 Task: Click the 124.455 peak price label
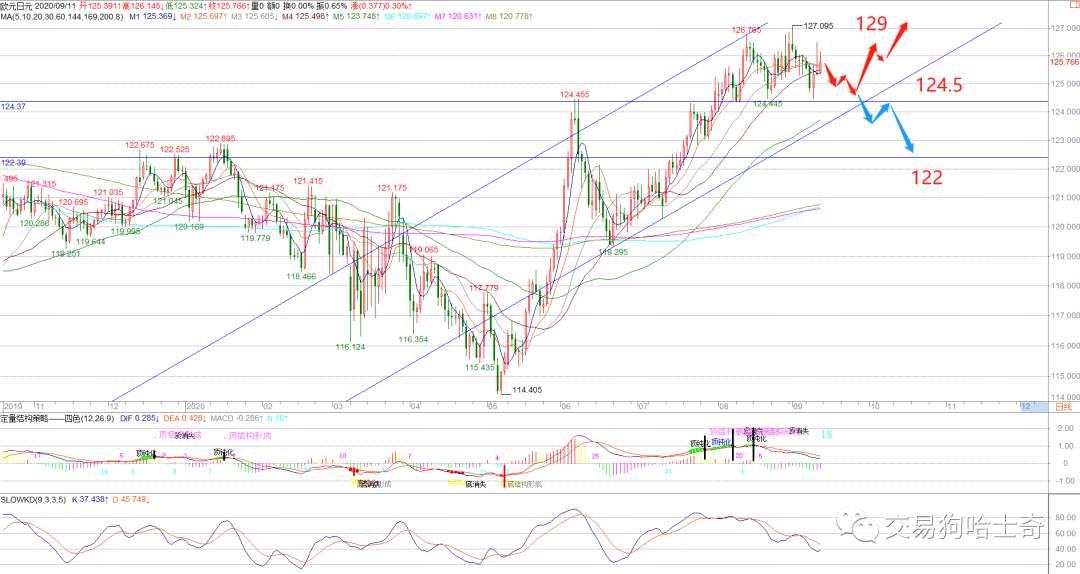574,94
